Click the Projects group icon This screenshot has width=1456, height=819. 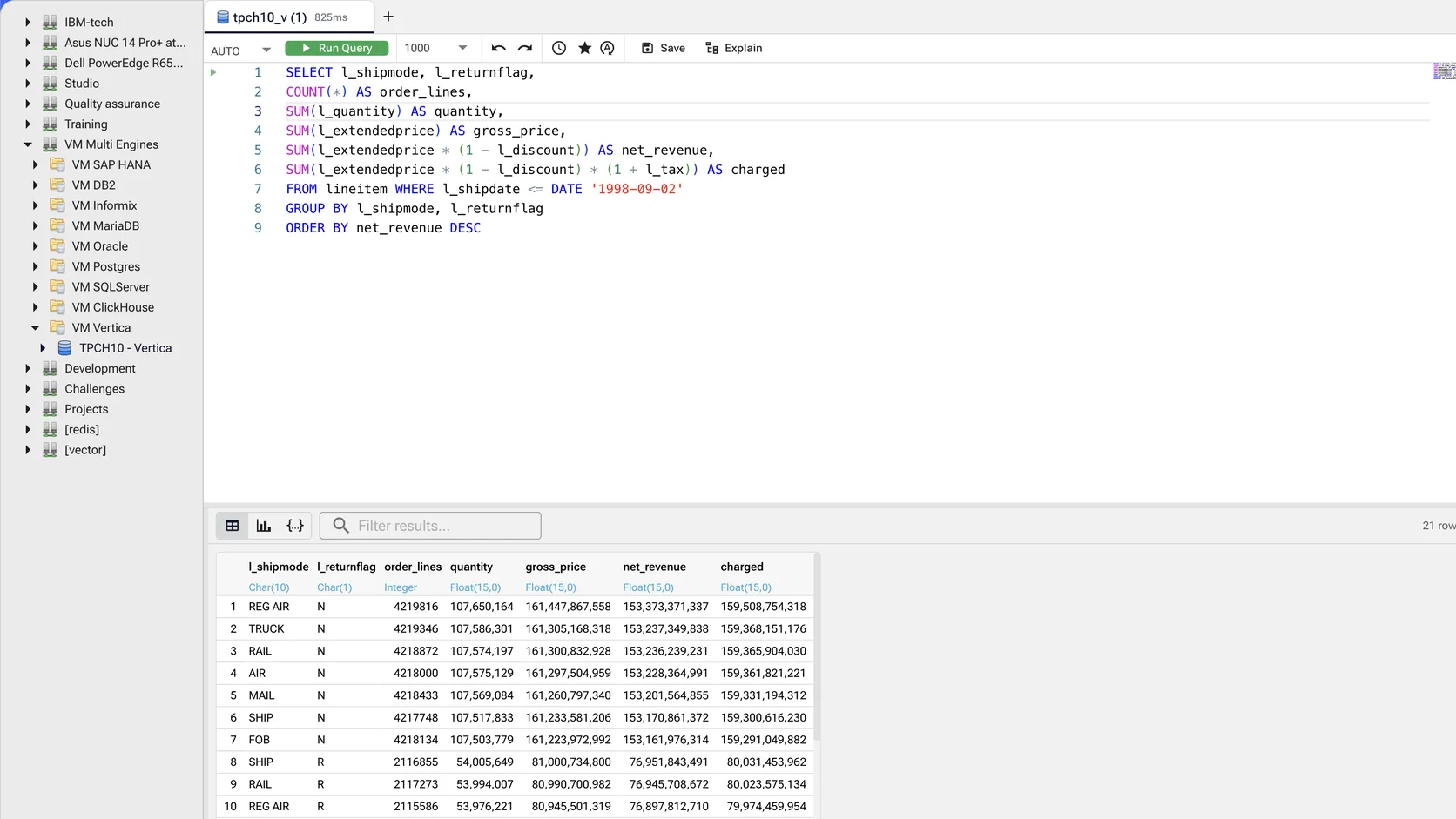click(x=50, y=409)
